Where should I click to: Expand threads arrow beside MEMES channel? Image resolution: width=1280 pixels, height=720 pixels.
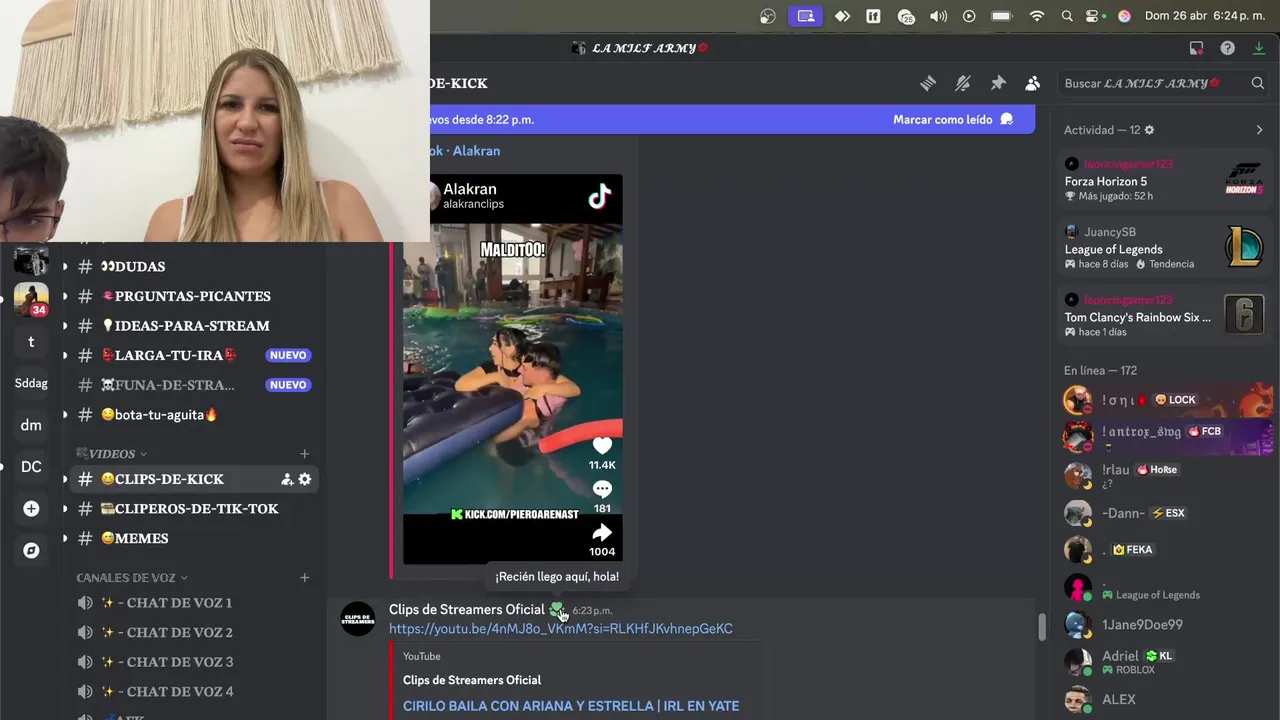point(65,538)
